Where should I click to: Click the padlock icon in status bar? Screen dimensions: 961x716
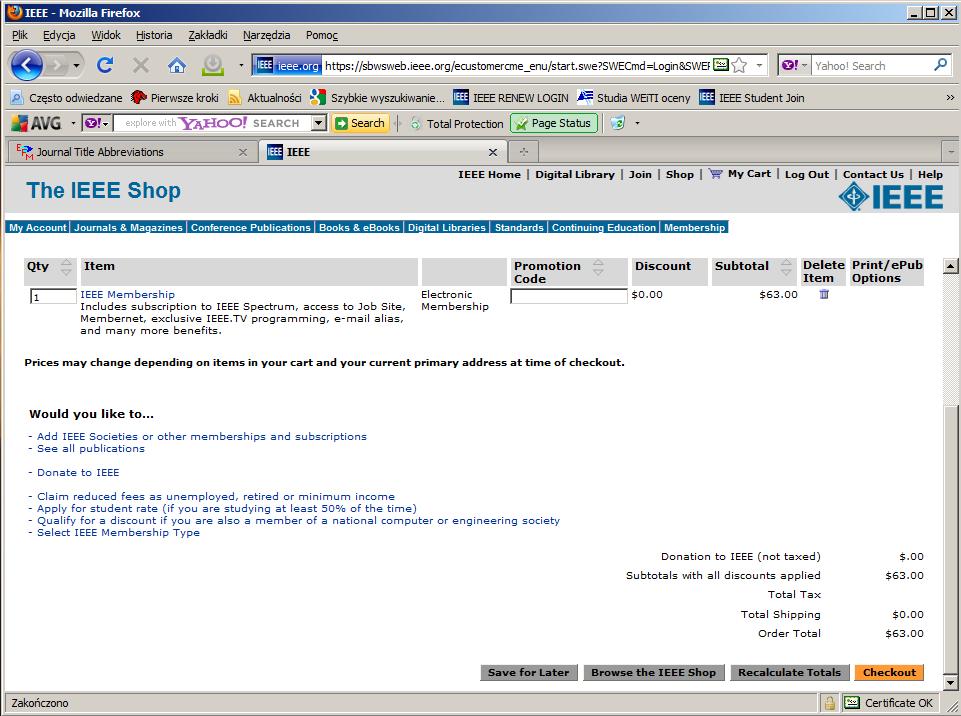click(x=829, y=703)
